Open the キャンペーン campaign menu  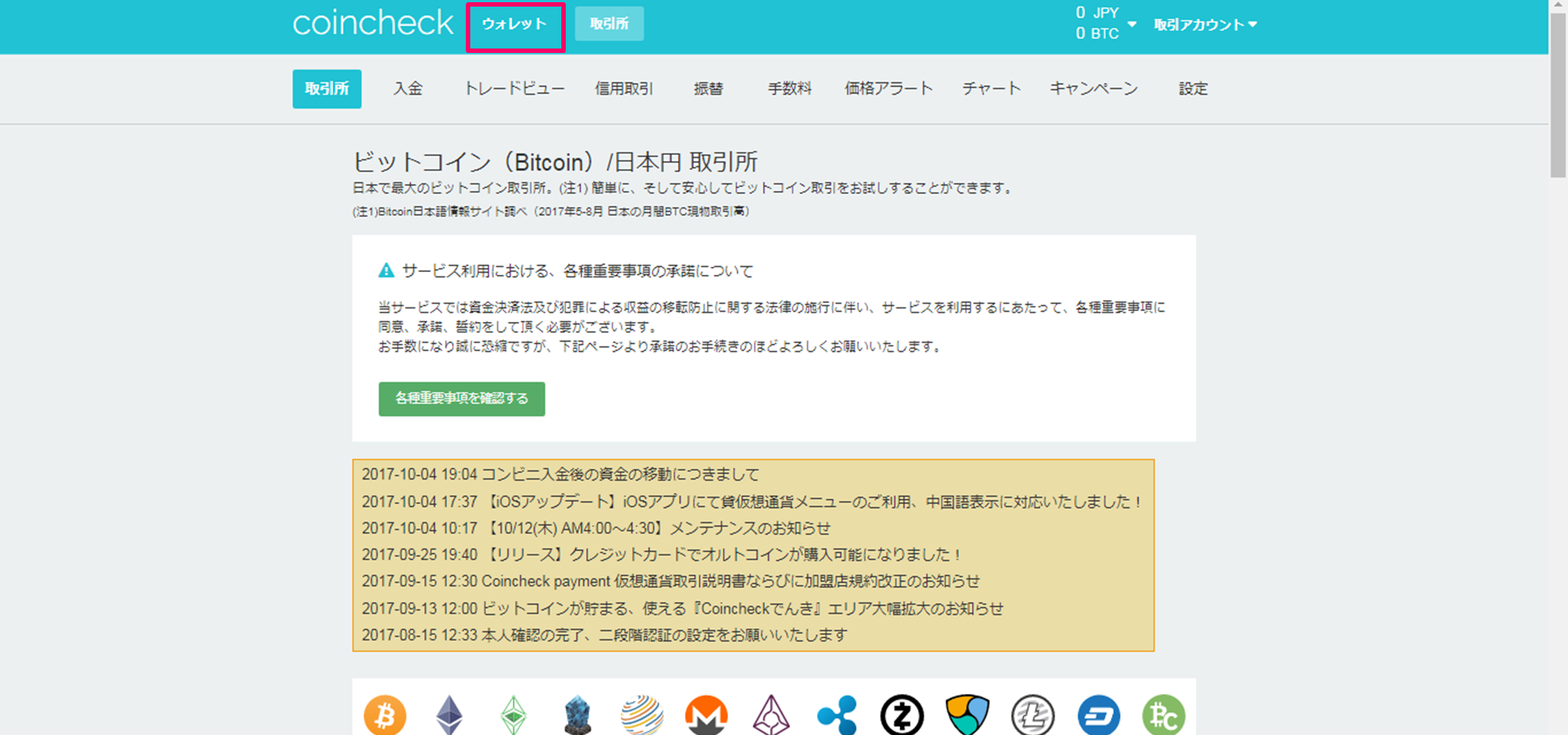[x=1093, y=89]
